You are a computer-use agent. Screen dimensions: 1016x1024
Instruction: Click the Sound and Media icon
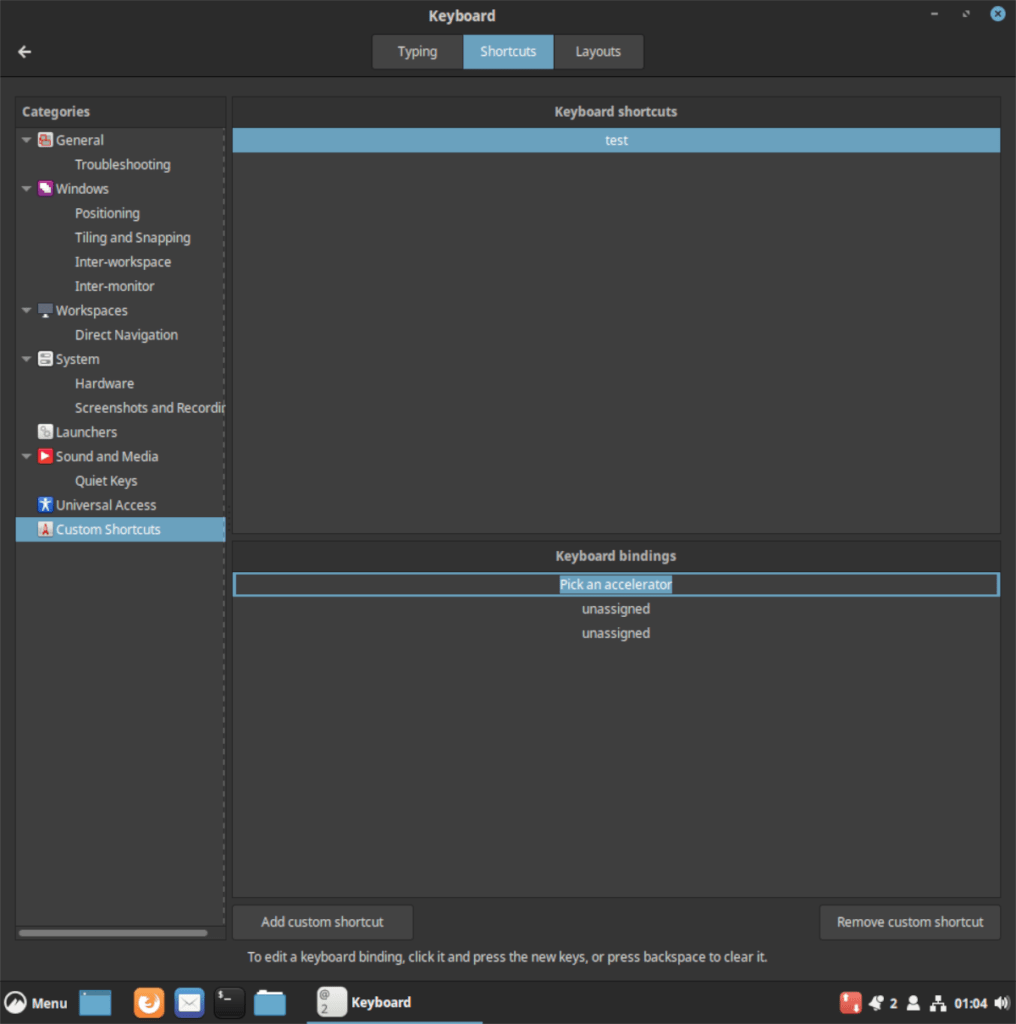44,456
